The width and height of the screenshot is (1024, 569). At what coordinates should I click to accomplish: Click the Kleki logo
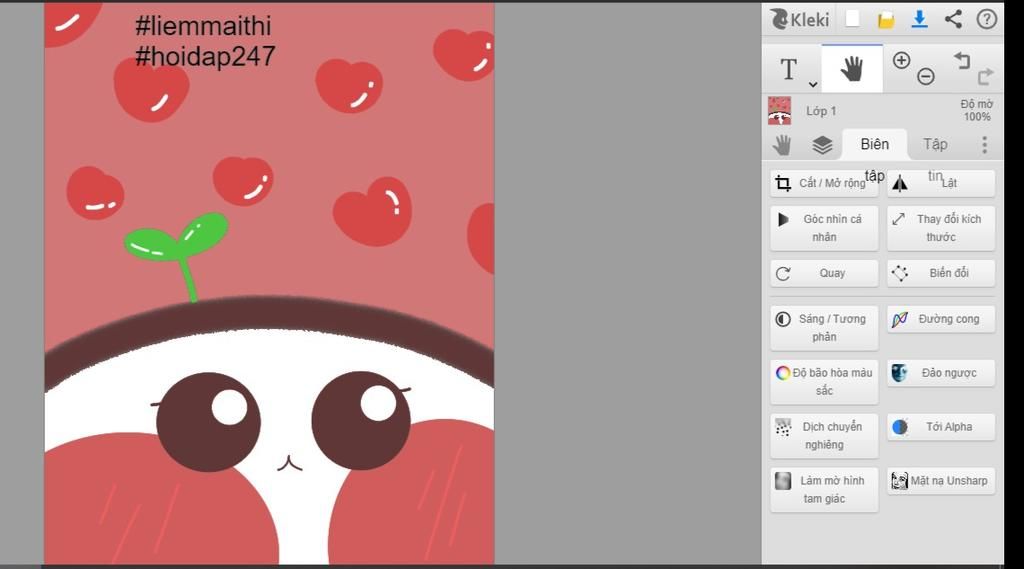click(x=799, y=19)
